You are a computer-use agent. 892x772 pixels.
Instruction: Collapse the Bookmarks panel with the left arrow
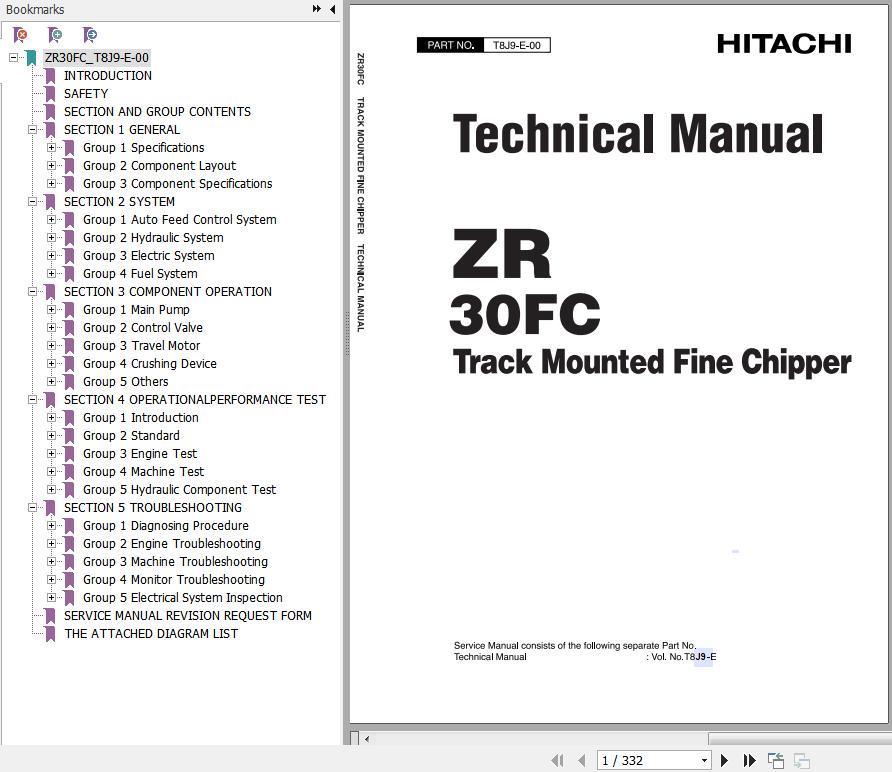tap(332, 9)
